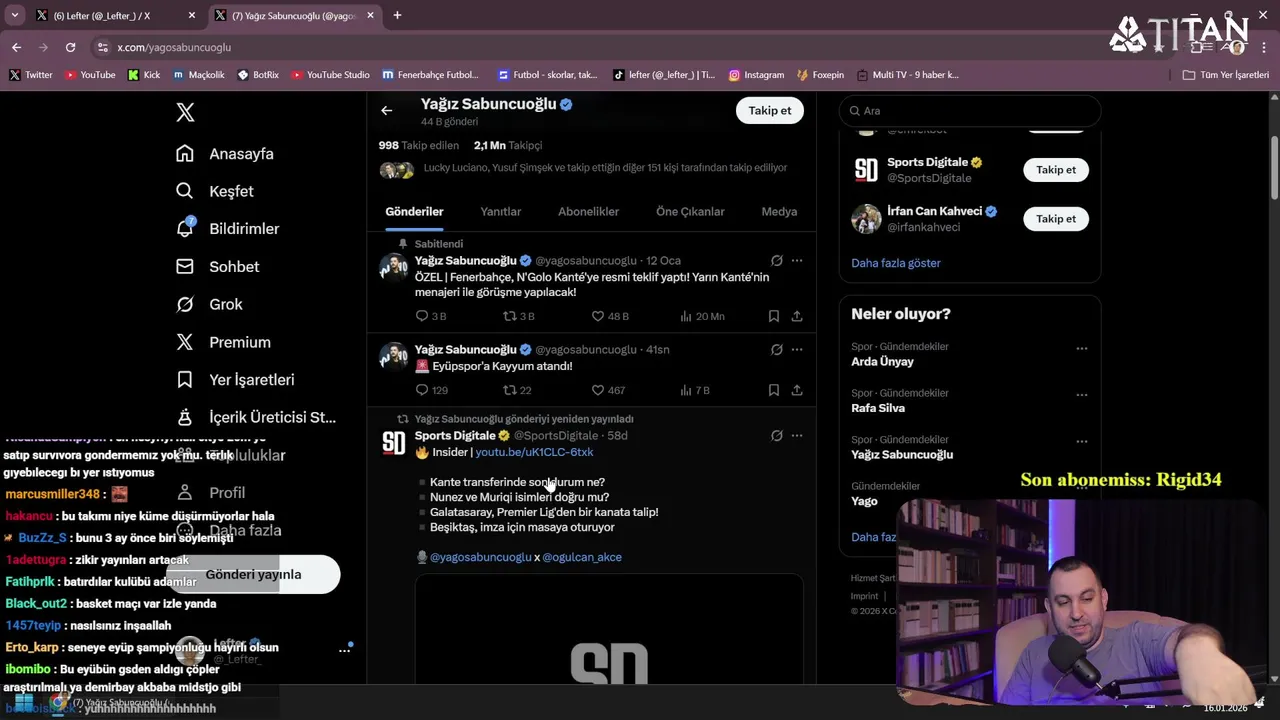
Task: Open Sohbet messages
Action: pos(217,267)
